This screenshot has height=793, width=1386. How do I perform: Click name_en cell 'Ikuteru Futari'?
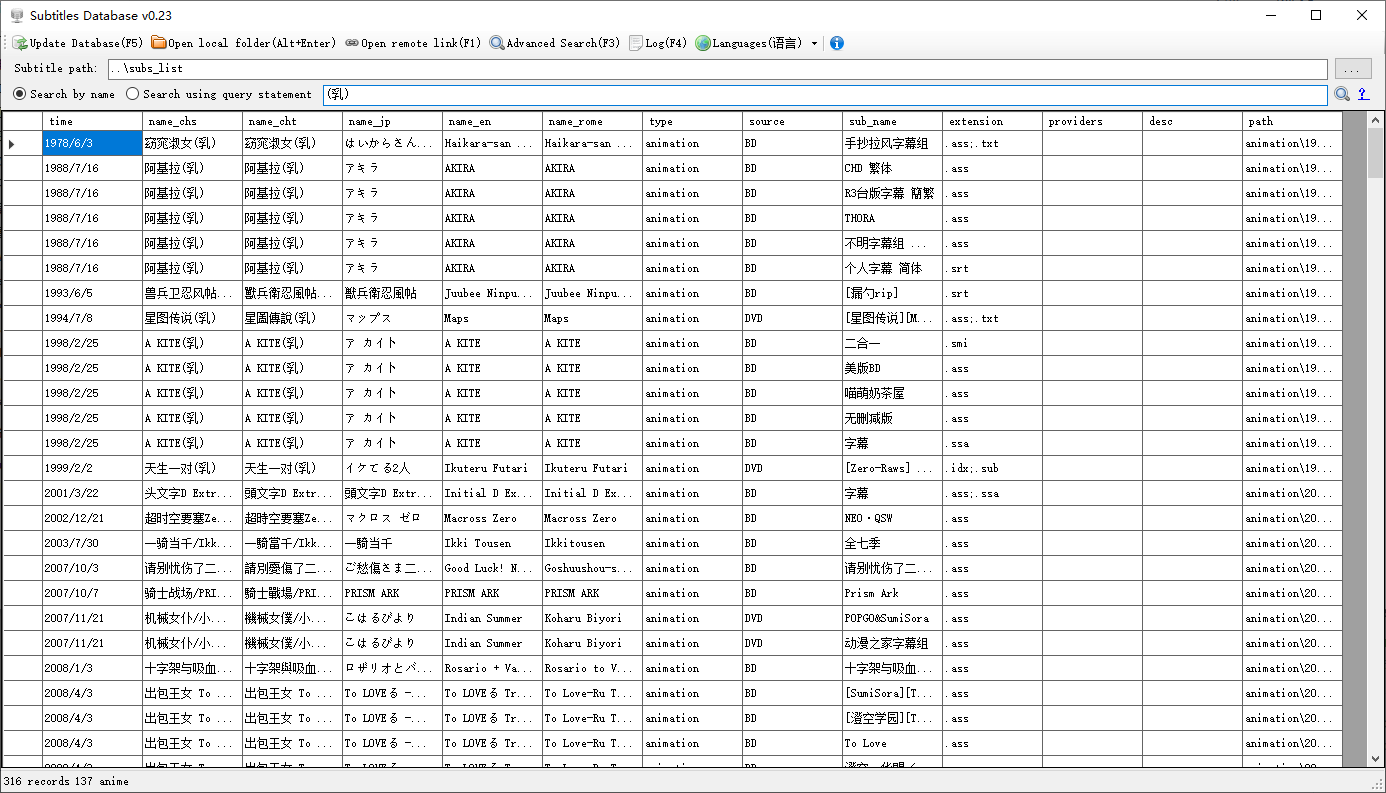click(x=492, y=468)
